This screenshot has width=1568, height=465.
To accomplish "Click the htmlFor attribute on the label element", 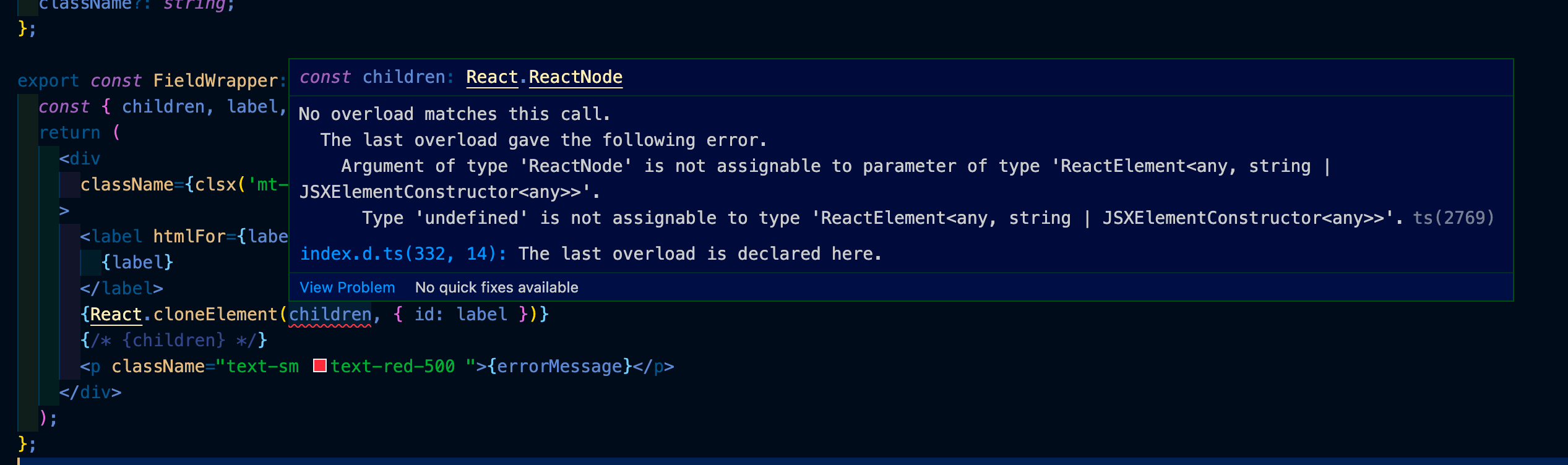I will tap(189, 236).
